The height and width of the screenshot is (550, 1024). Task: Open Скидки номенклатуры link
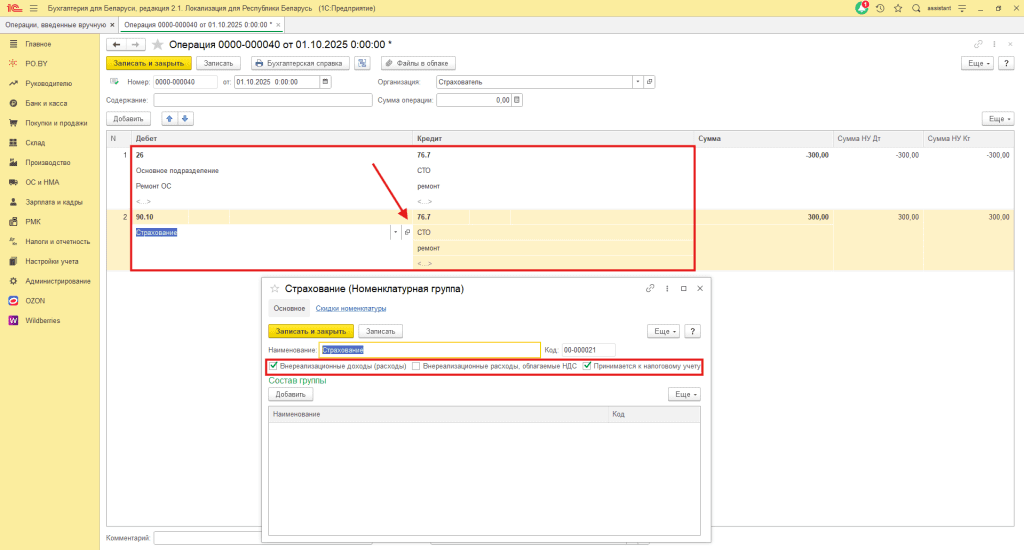[x=351, y=308]
